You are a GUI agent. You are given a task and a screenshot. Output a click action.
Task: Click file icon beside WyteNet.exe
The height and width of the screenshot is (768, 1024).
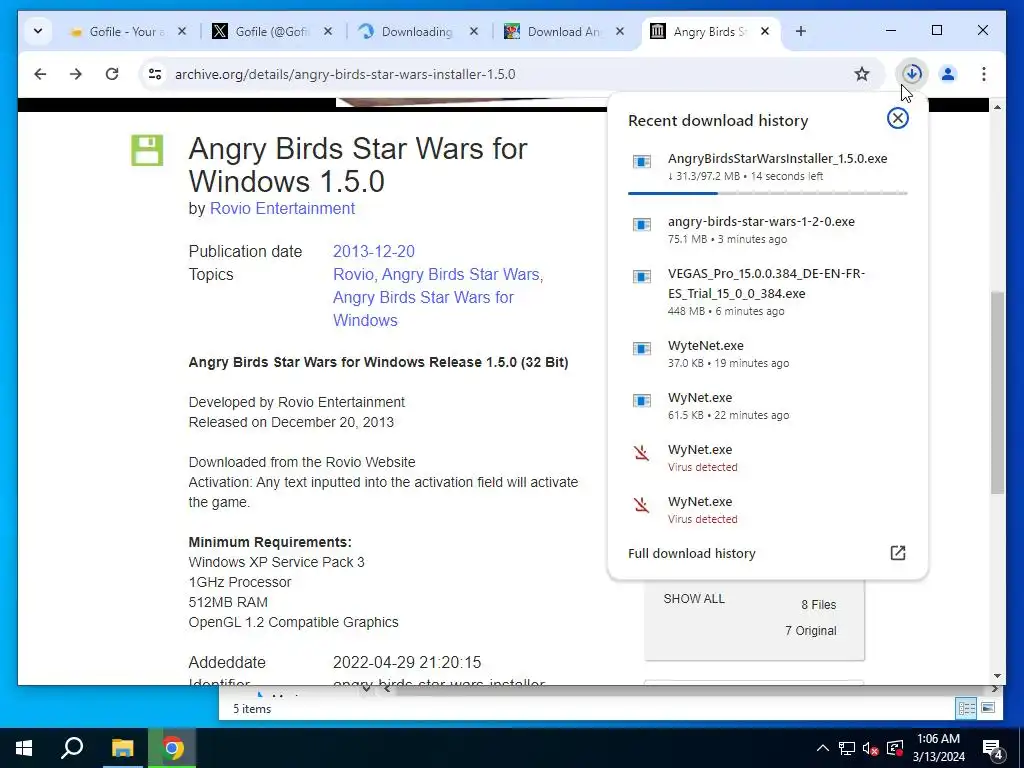tap(642, 349)
